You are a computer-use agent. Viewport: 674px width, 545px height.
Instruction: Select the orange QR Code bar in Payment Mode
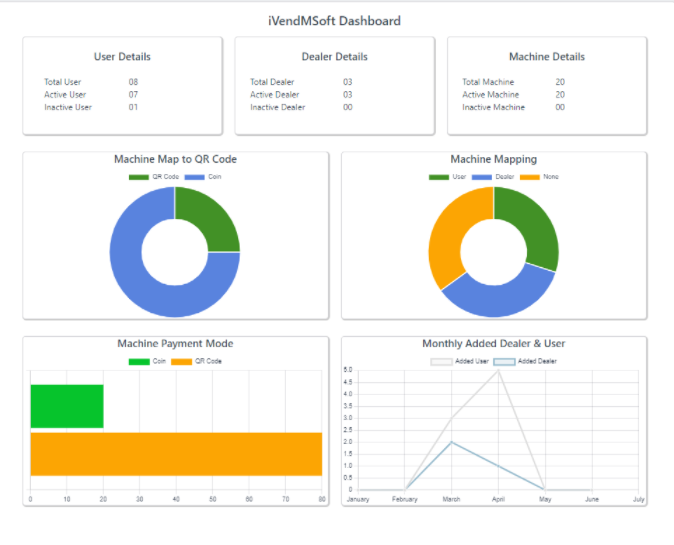pyautogui.click(x=176, y=454)
